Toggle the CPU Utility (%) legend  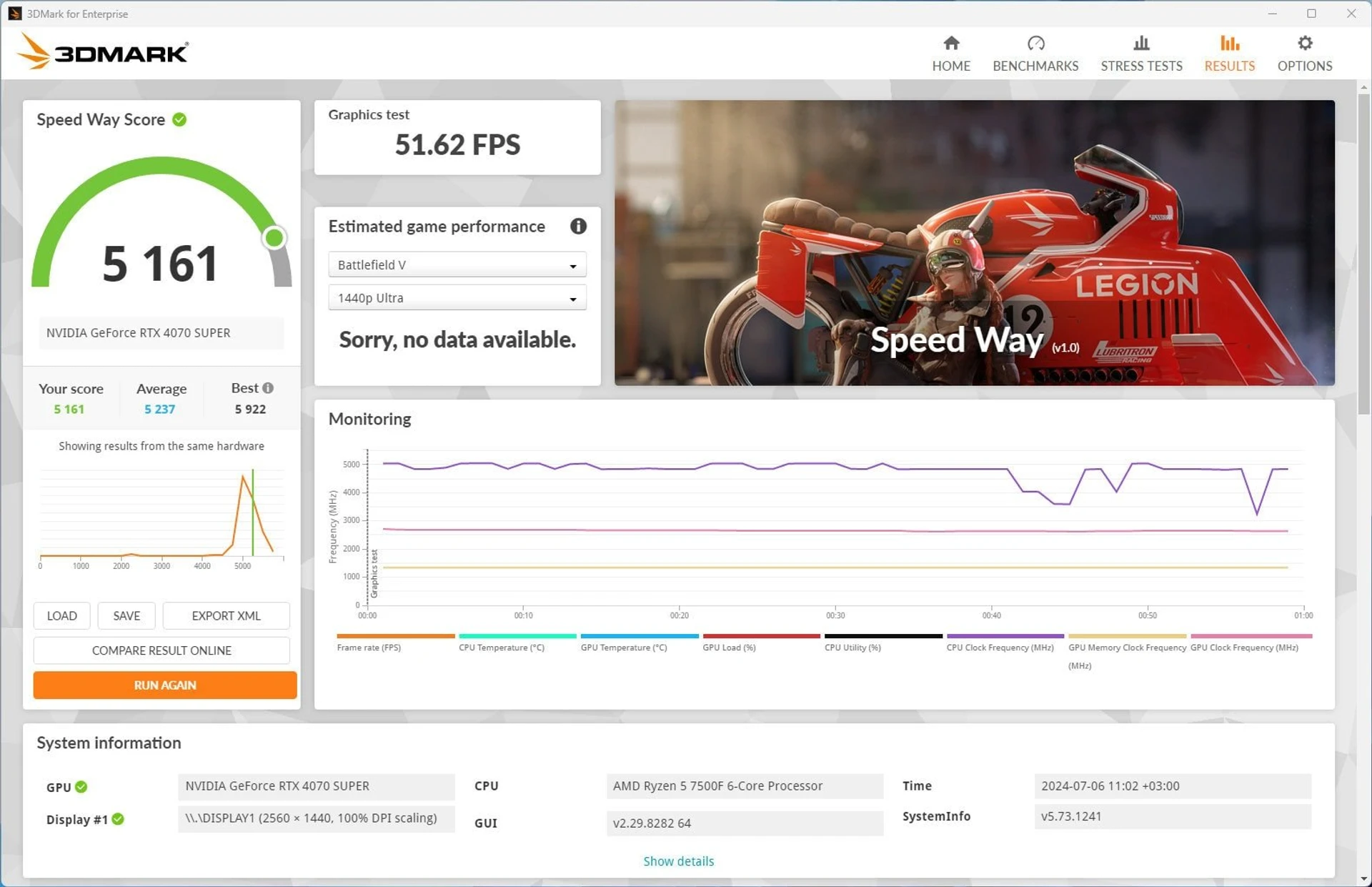pos(883,643)
